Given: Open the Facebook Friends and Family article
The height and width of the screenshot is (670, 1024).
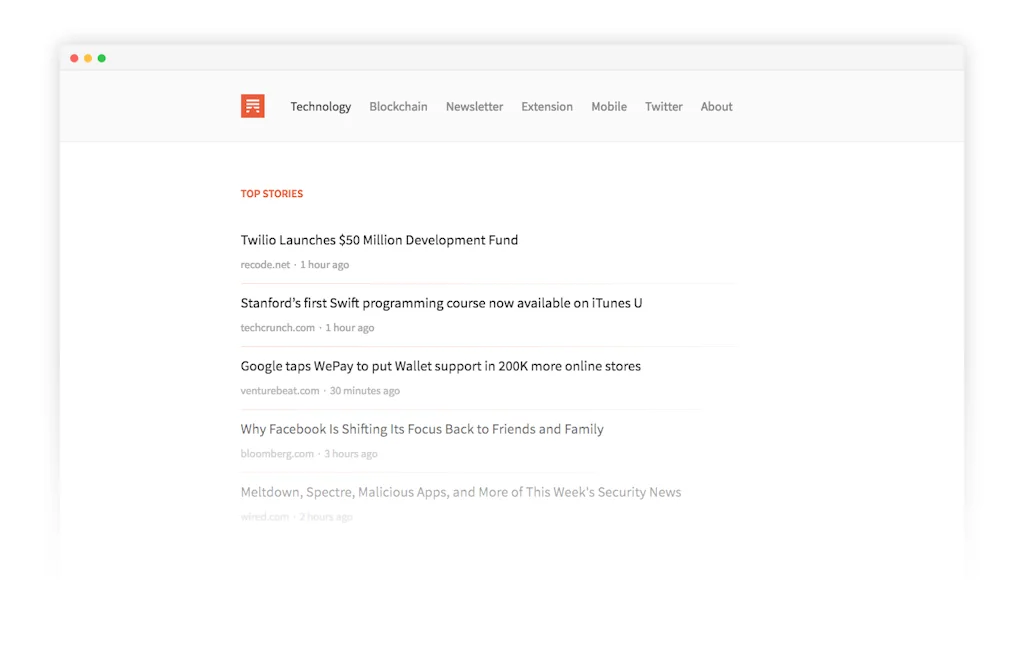Looking at the screenshot, I should click(421, 429).
